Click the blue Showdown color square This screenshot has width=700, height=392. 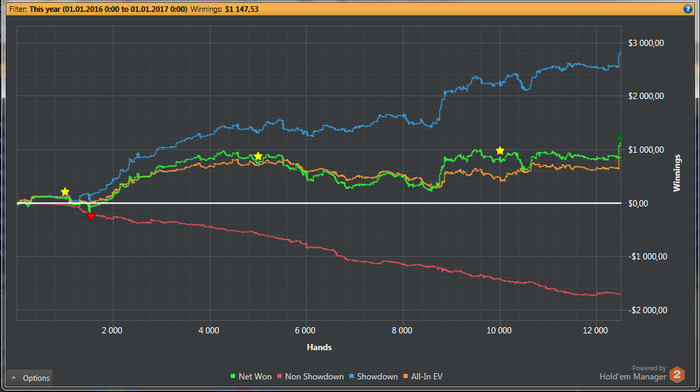coord(352,377)
